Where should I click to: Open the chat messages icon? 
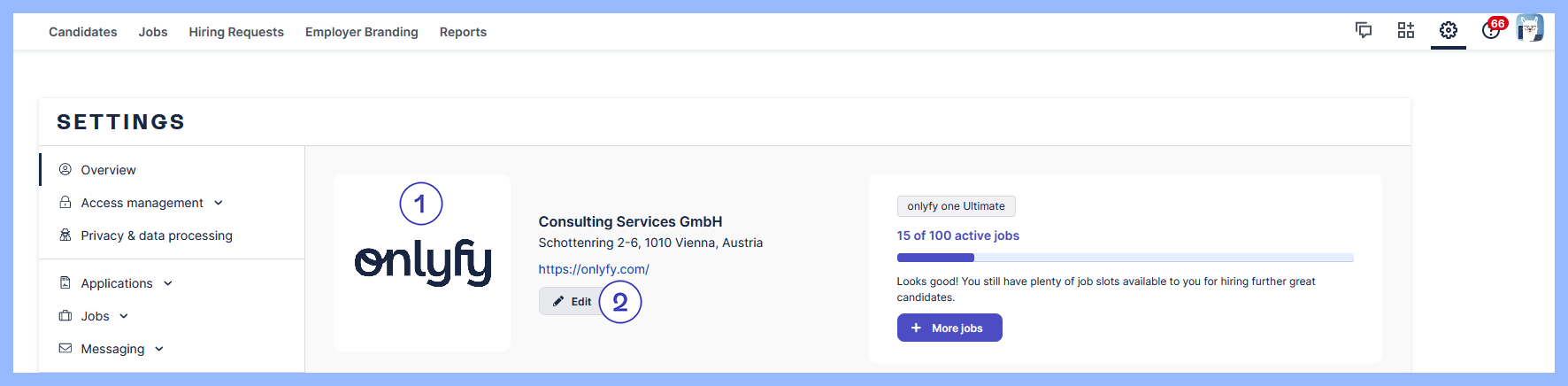pyautogui.click(x=1364, y=31)
